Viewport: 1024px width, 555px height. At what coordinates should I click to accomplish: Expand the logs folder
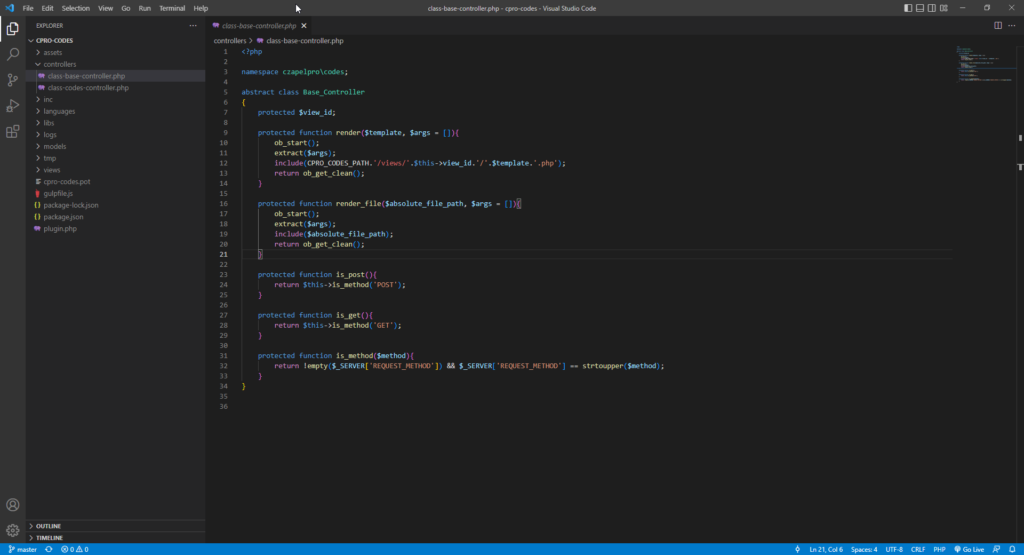pyautogui.click(x=116, y=135)
